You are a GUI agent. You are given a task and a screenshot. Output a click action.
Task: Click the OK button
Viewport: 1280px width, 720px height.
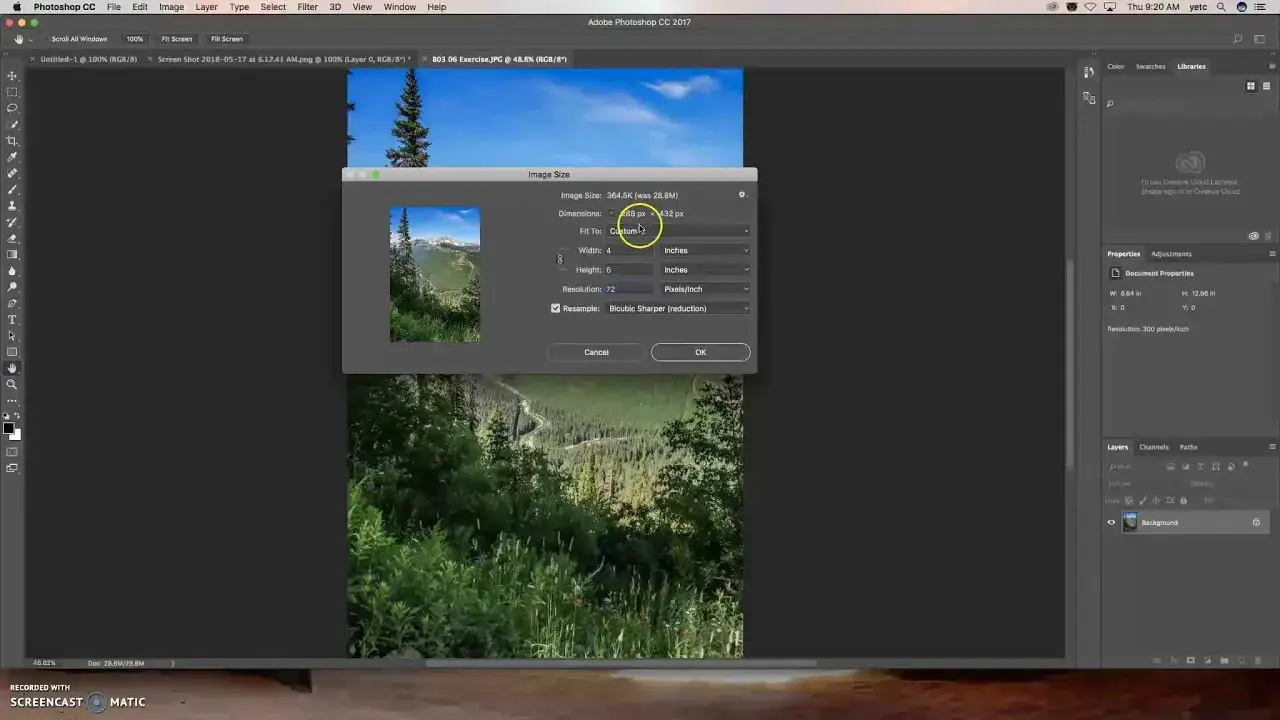coord(700,352)
